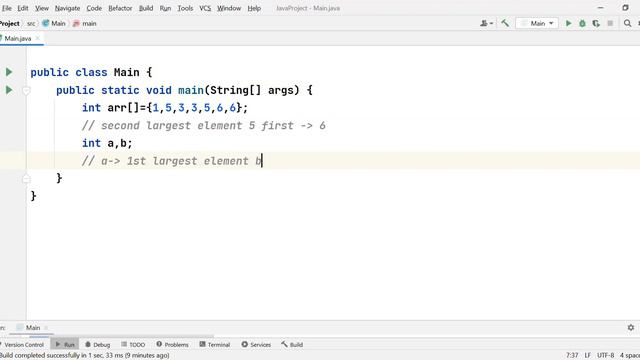Change LF line separator in status bar

[x=587, y=356]
